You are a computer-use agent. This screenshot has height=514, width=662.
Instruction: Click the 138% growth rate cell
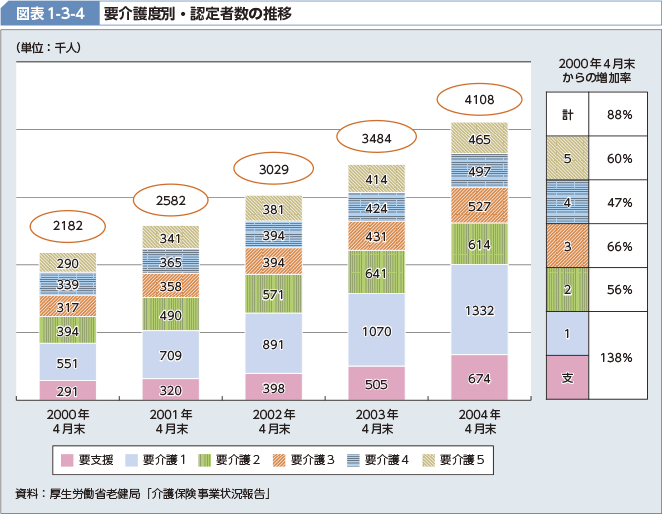click(619, 355)
